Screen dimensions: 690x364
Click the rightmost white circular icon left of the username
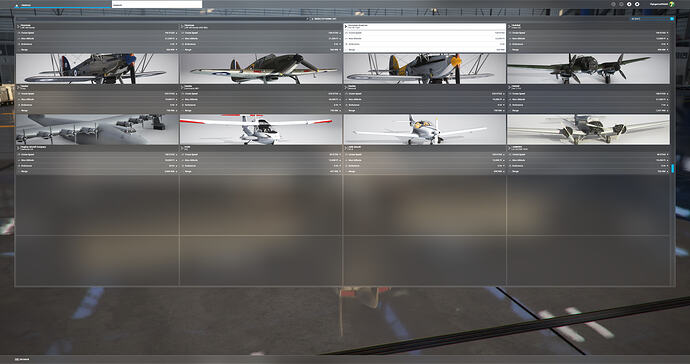point(637,4)
